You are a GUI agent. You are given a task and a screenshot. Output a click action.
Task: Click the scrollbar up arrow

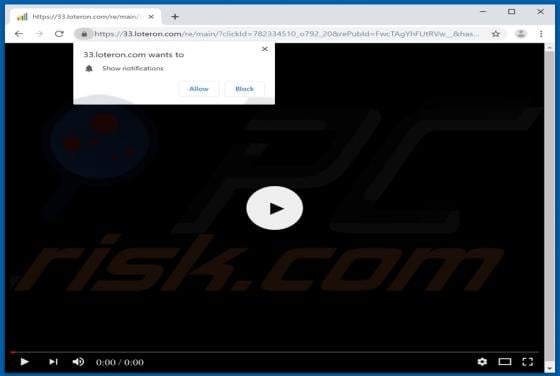pos(549,47)
